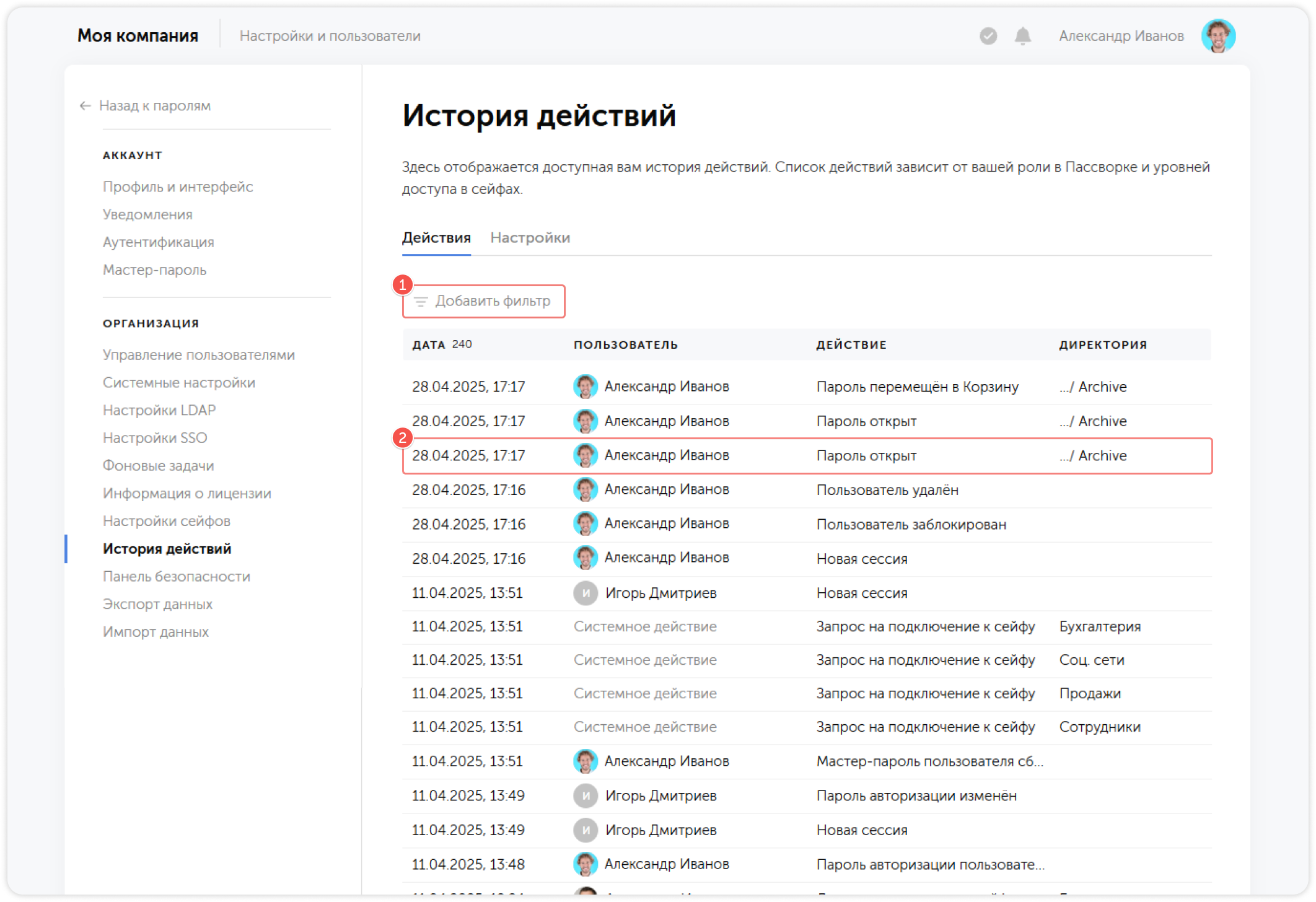Click the avatar in Новая сессия row
Screen dimensions: 1316x902
click(x=586, y=557)
